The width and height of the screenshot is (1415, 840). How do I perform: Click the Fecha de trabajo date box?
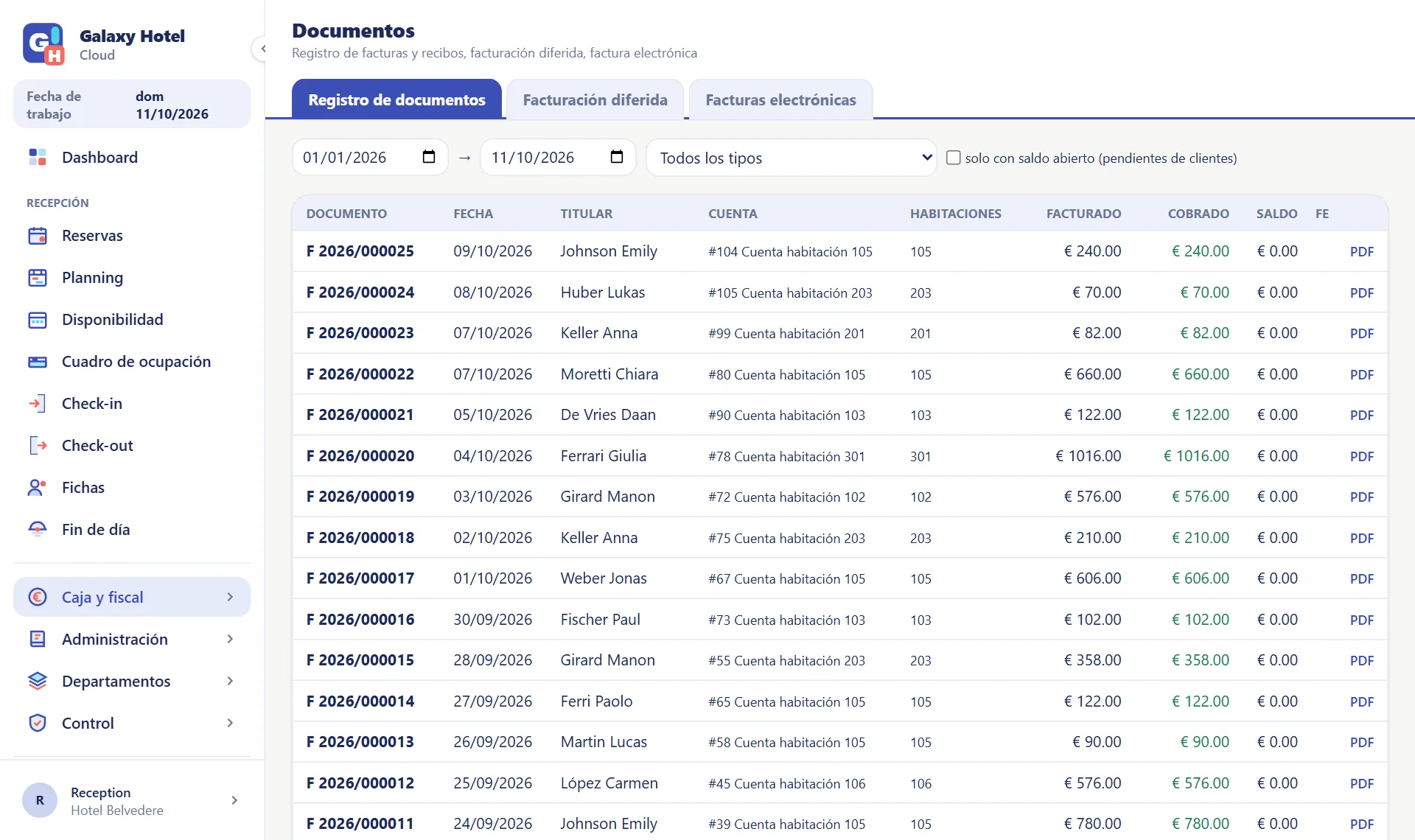[132, 105]
